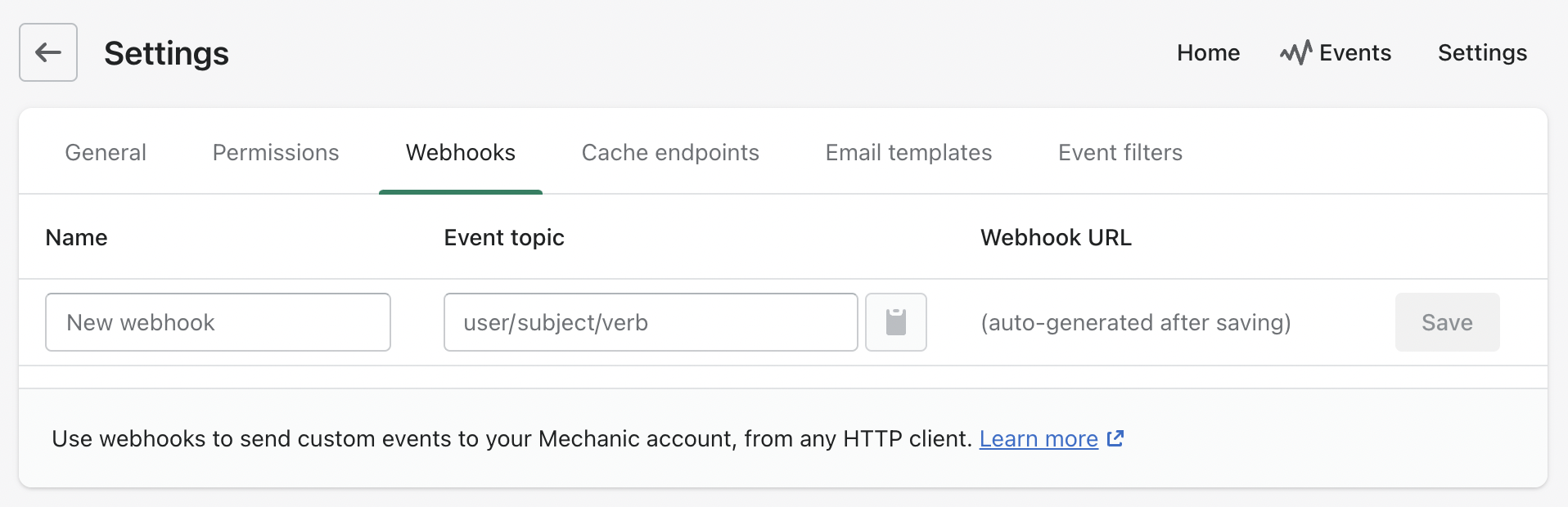Click the Event topic column header
Screen dimensions: 1568x507
point(504,238)
